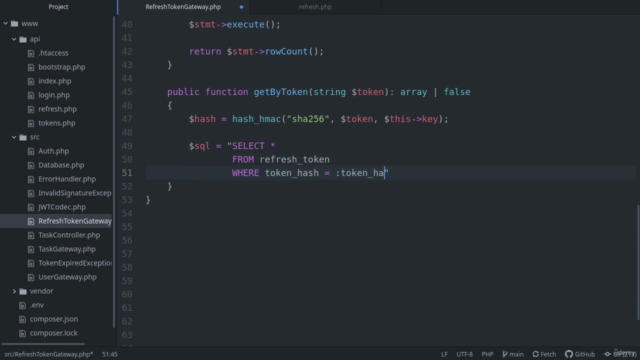The width and height of the screenshot is (640, 360).
Task: Click modified dot on RefreshTokenGateway.php tab
Action: [242, 7]
